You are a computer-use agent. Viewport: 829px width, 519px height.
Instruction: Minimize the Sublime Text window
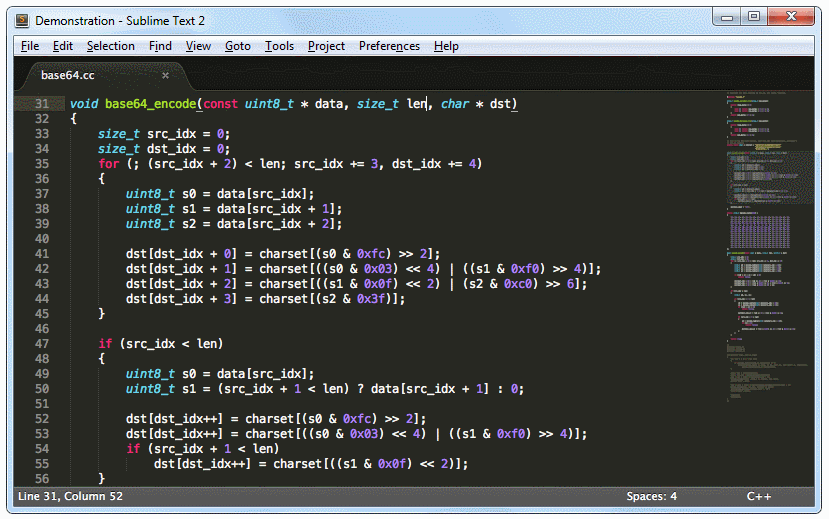coord(725,18)
